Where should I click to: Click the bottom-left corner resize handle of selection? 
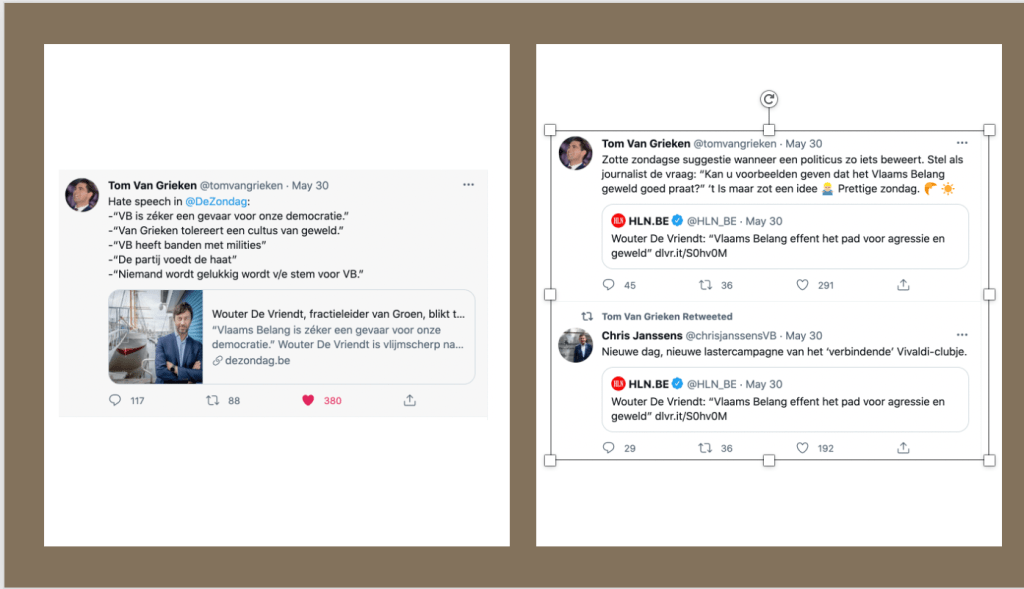coord(549,460)
